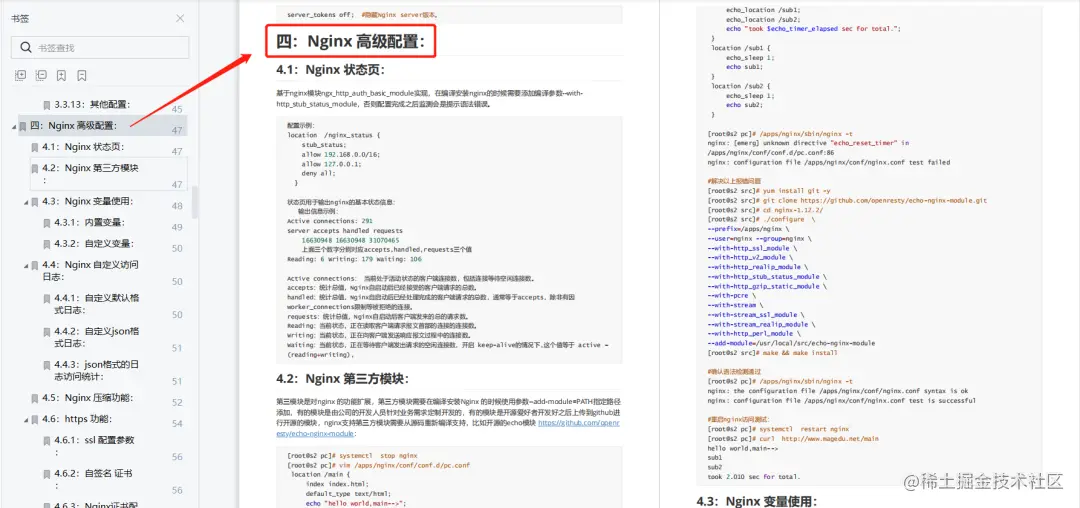
Task: Click the add bookmark icon
Action: (x=61, y=75)
